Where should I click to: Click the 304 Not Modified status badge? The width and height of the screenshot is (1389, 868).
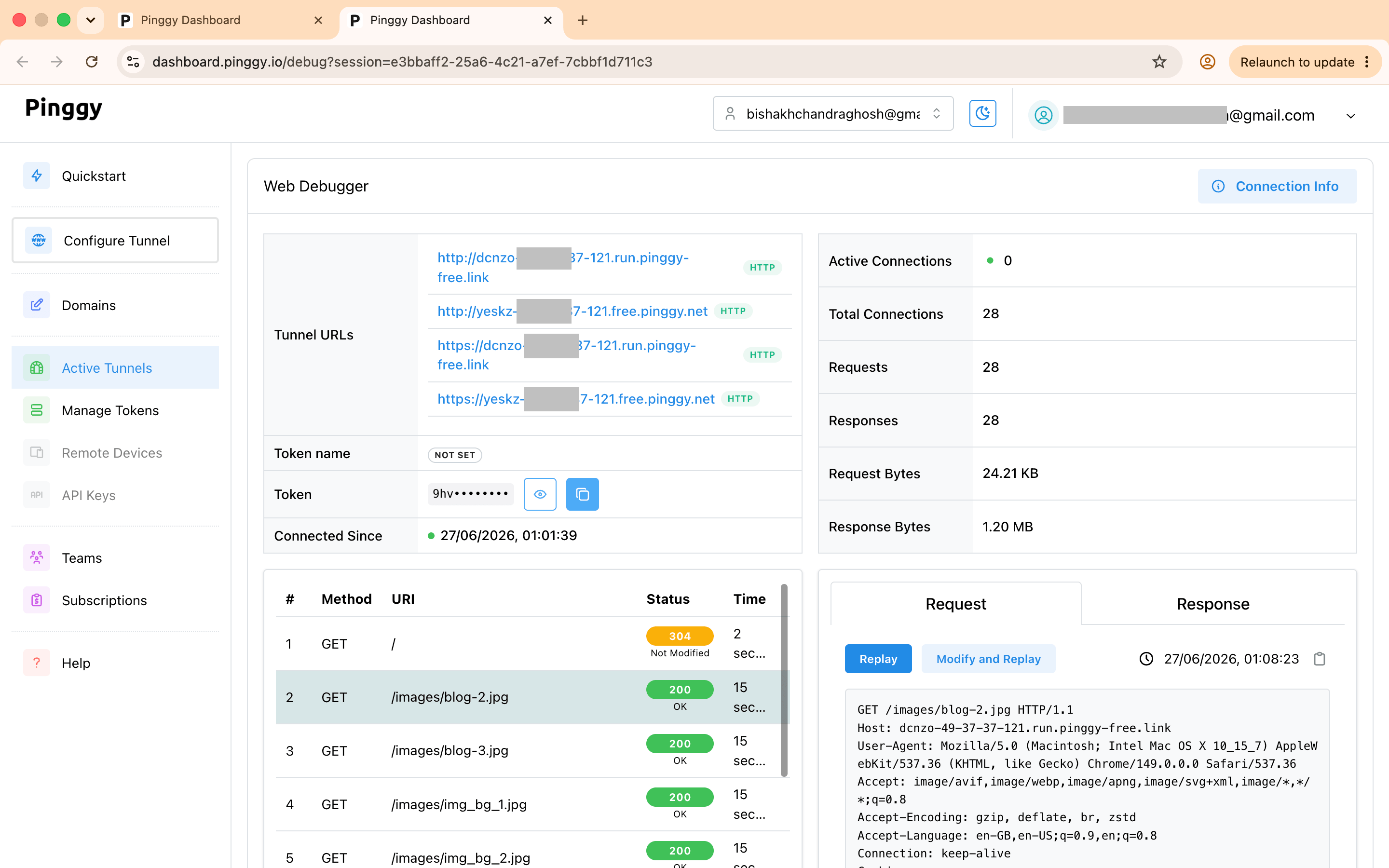680,636
